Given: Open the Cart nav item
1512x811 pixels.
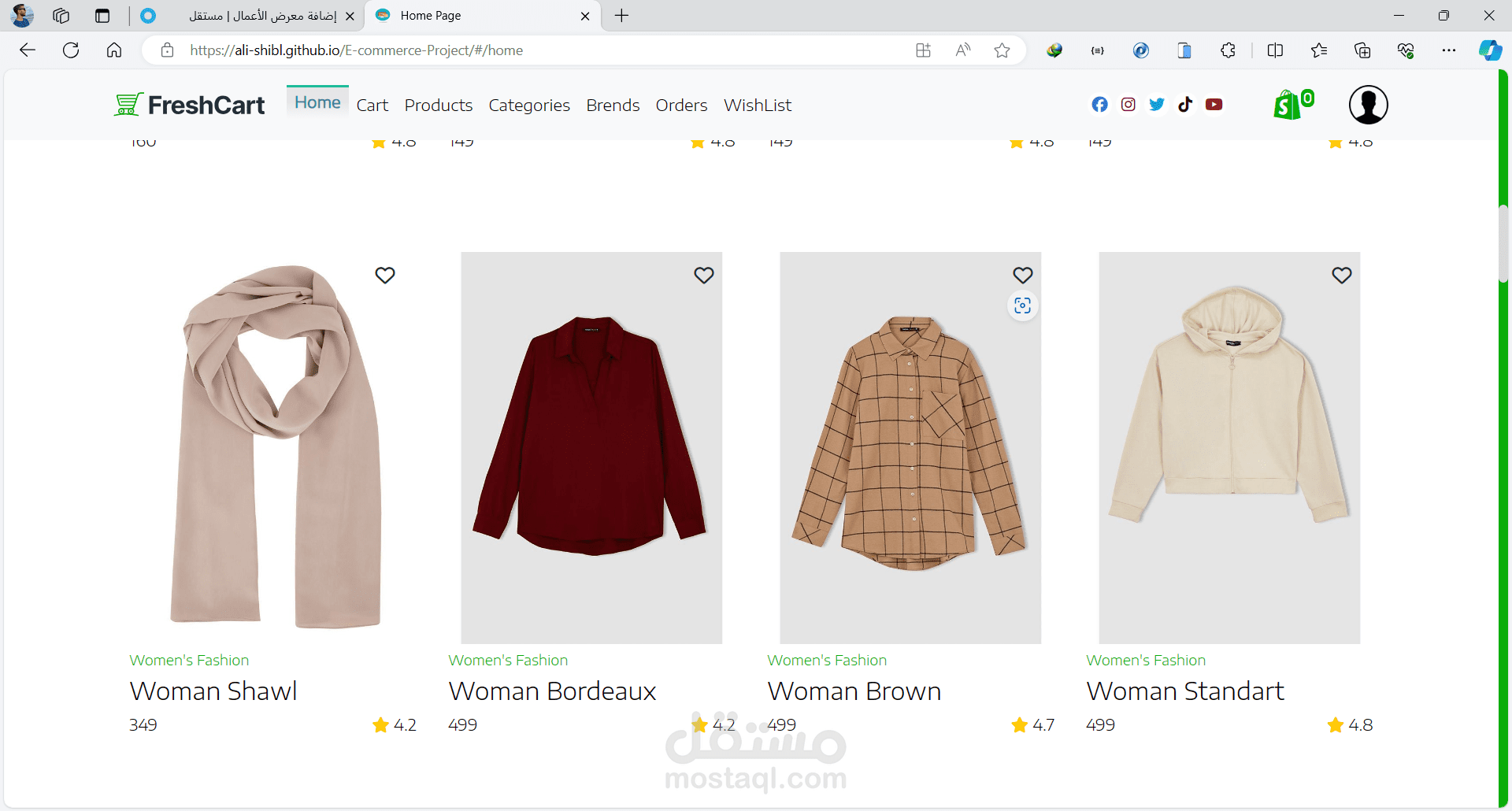Looking at the screenshot, I should click(372, 106).
